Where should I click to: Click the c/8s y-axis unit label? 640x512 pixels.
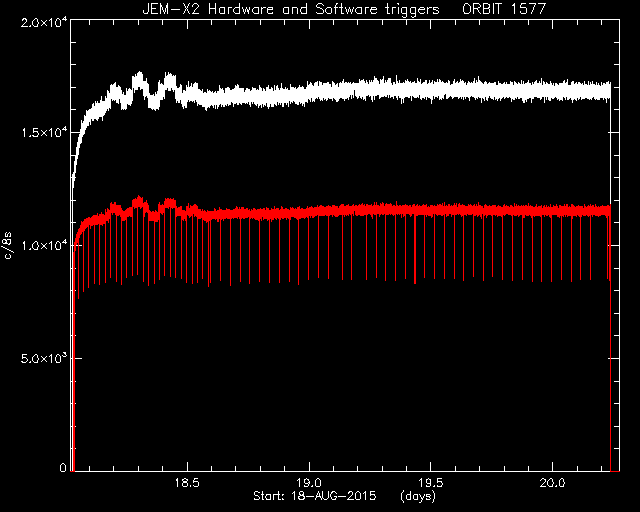point(8,246)
